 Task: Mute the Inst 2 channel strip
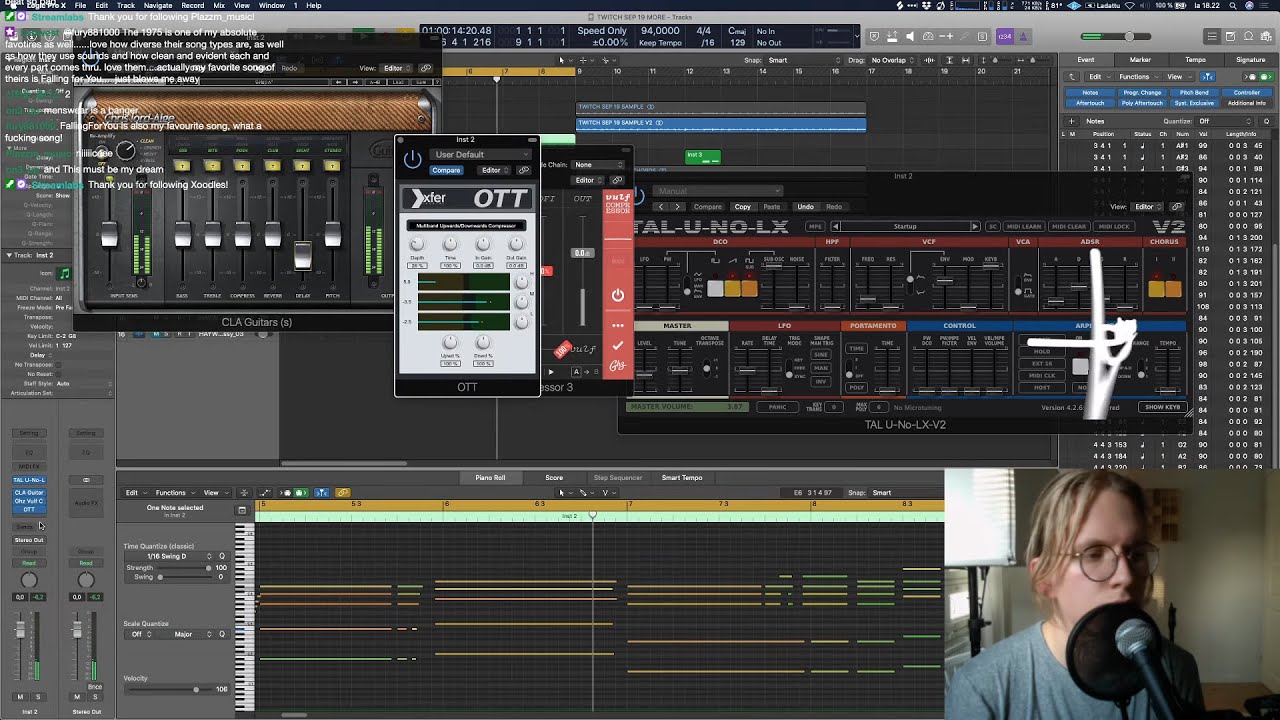[x=20, y=697]
